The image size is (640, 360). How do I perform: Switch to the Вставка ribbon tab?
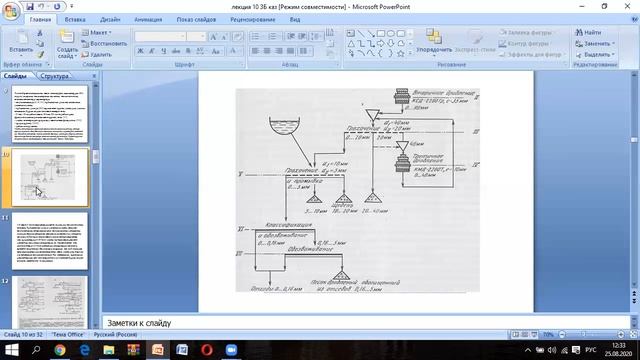[75, 20]
